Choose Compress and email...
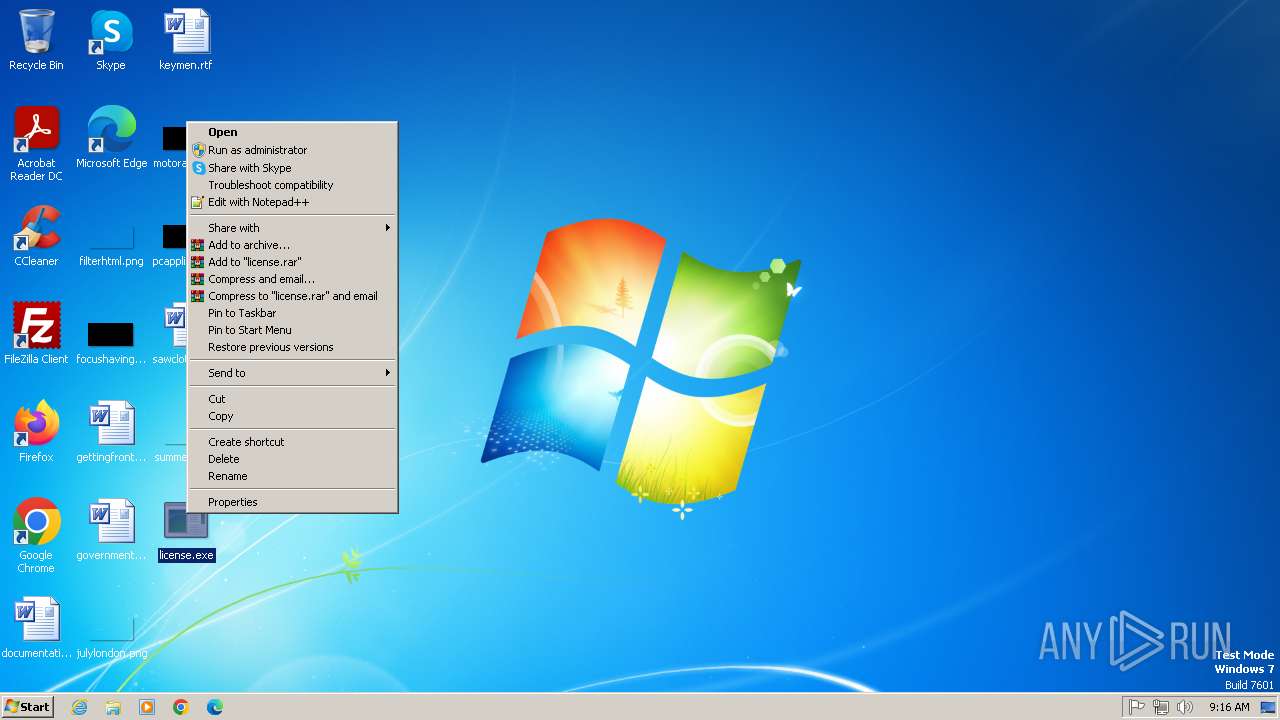Viewport: 1280px width, 720px height. click(293, 279)
